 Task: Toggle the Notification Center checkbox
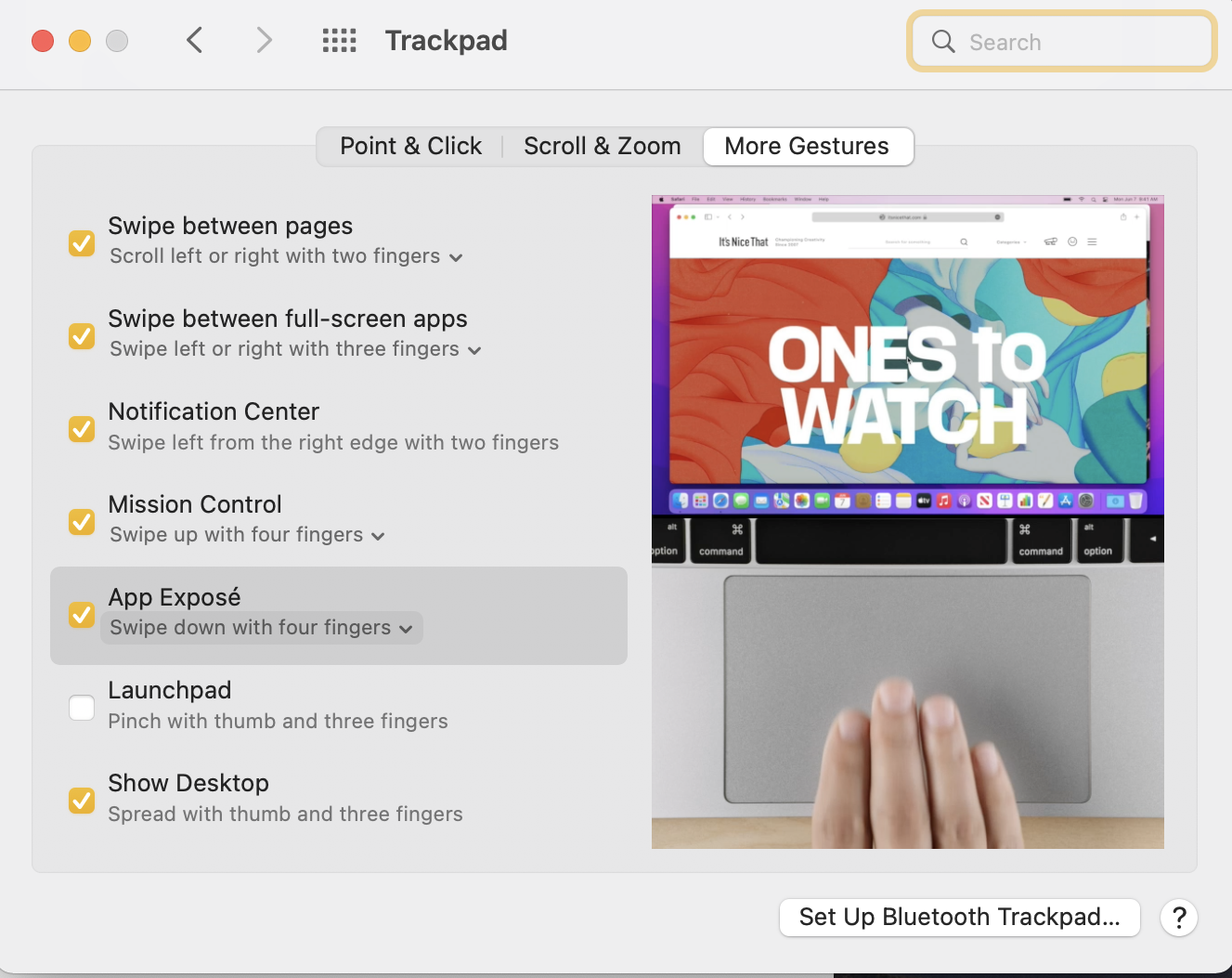pyautogui.click(x=82, y=428)
